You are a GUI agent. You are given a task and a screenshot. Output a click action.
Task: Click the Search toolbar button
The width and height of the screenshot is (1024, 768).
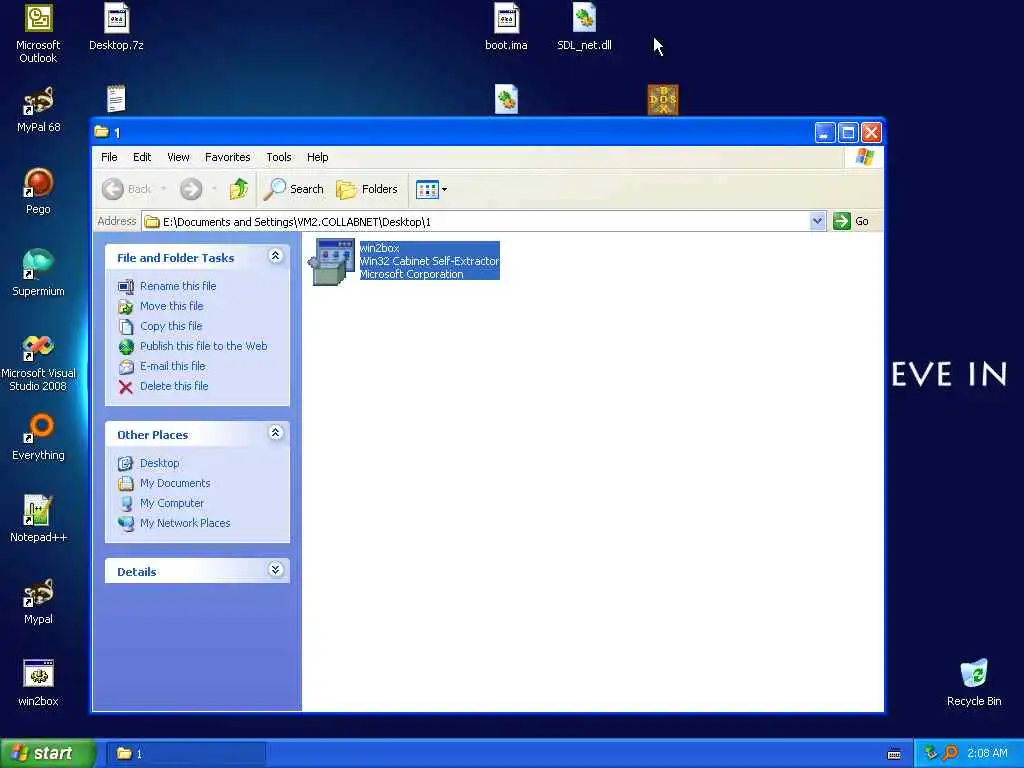coord(294,189)
